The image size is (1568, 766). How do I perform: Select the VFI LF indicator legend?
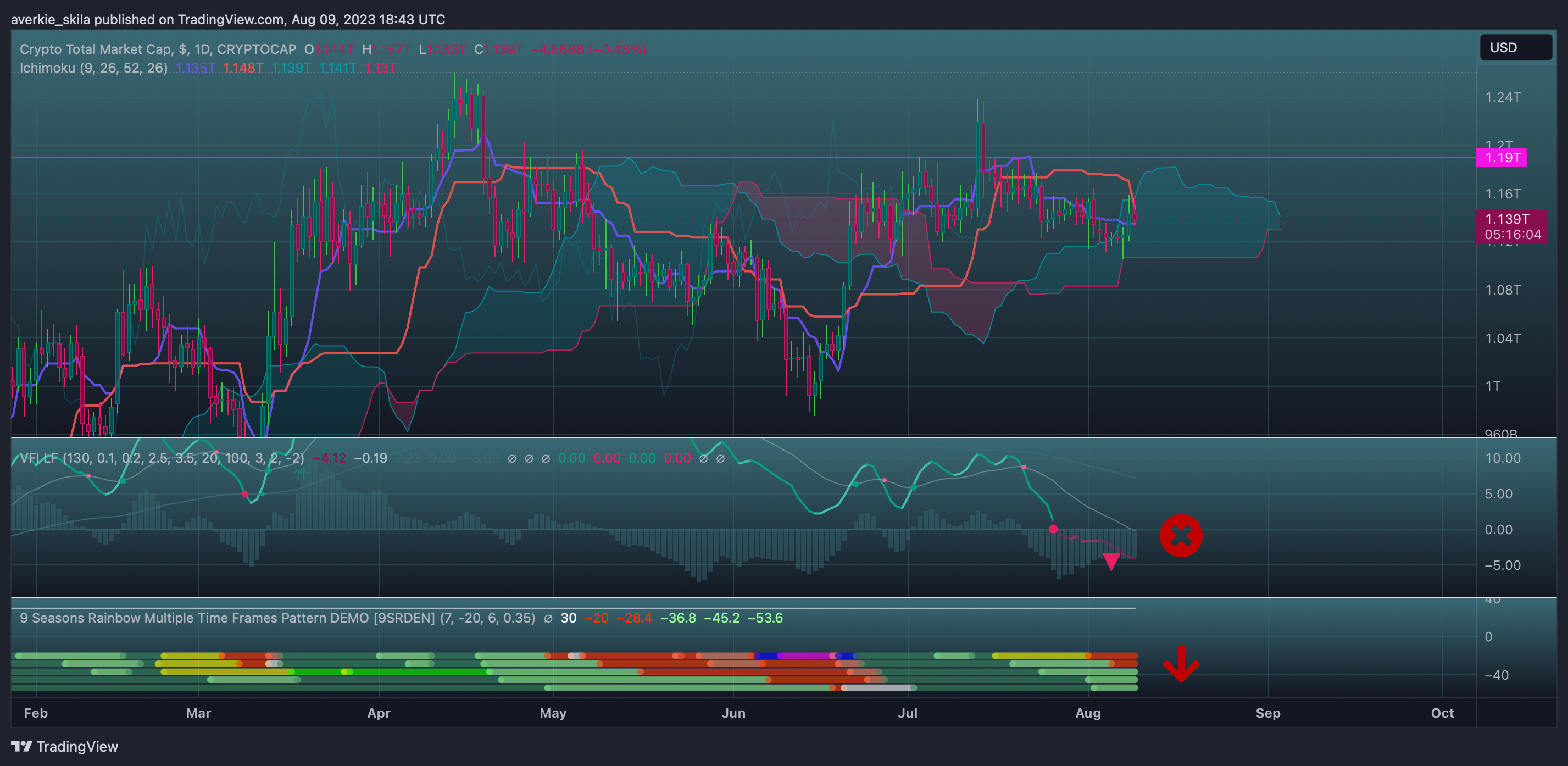coord(162,458)
